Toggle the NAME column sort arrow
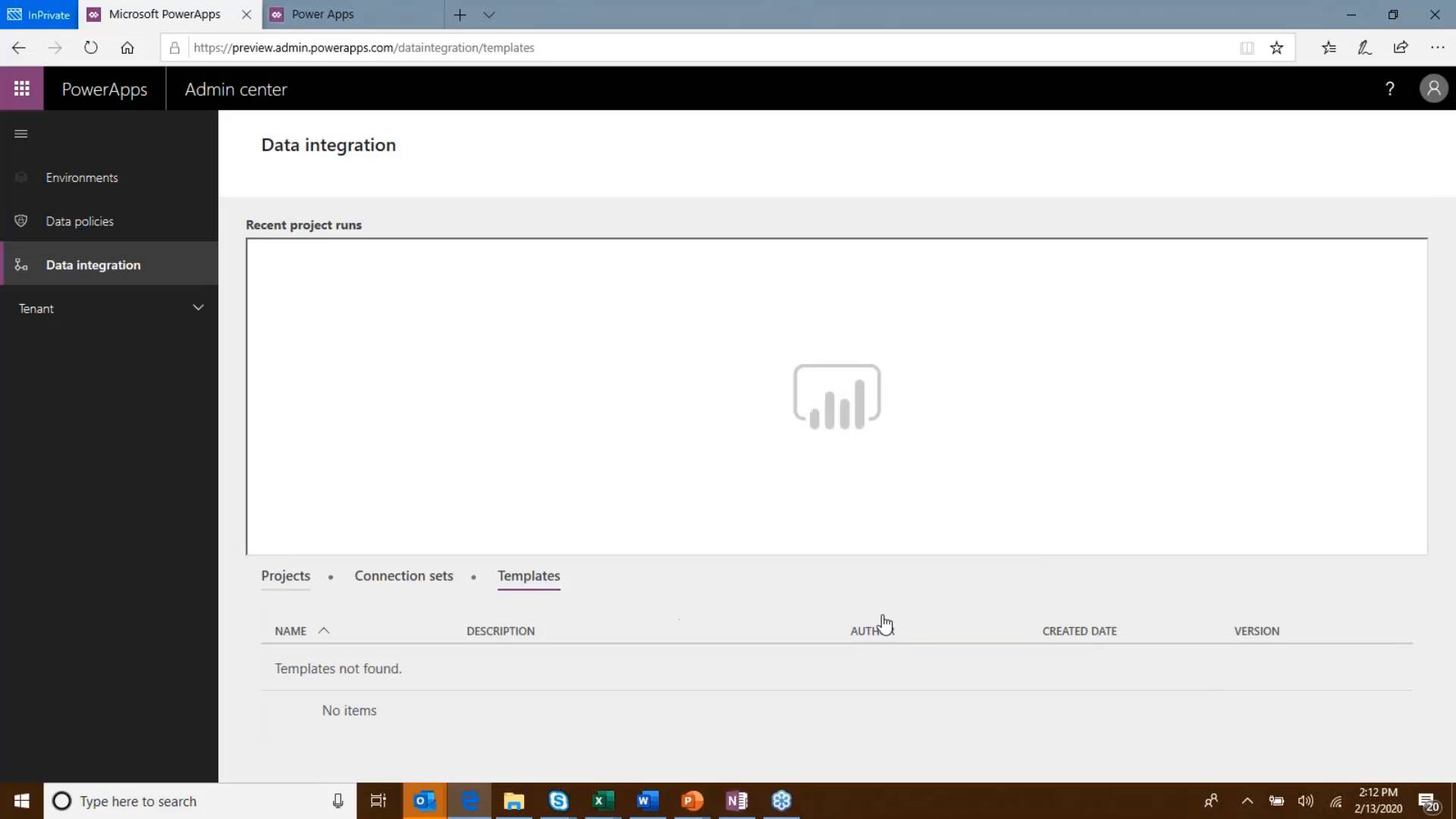This screenshot has width=1456, height=819. coord(324,630)
